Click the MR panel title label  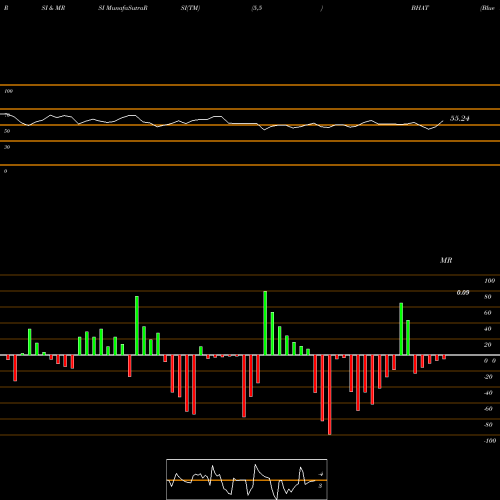click(446, 260)
